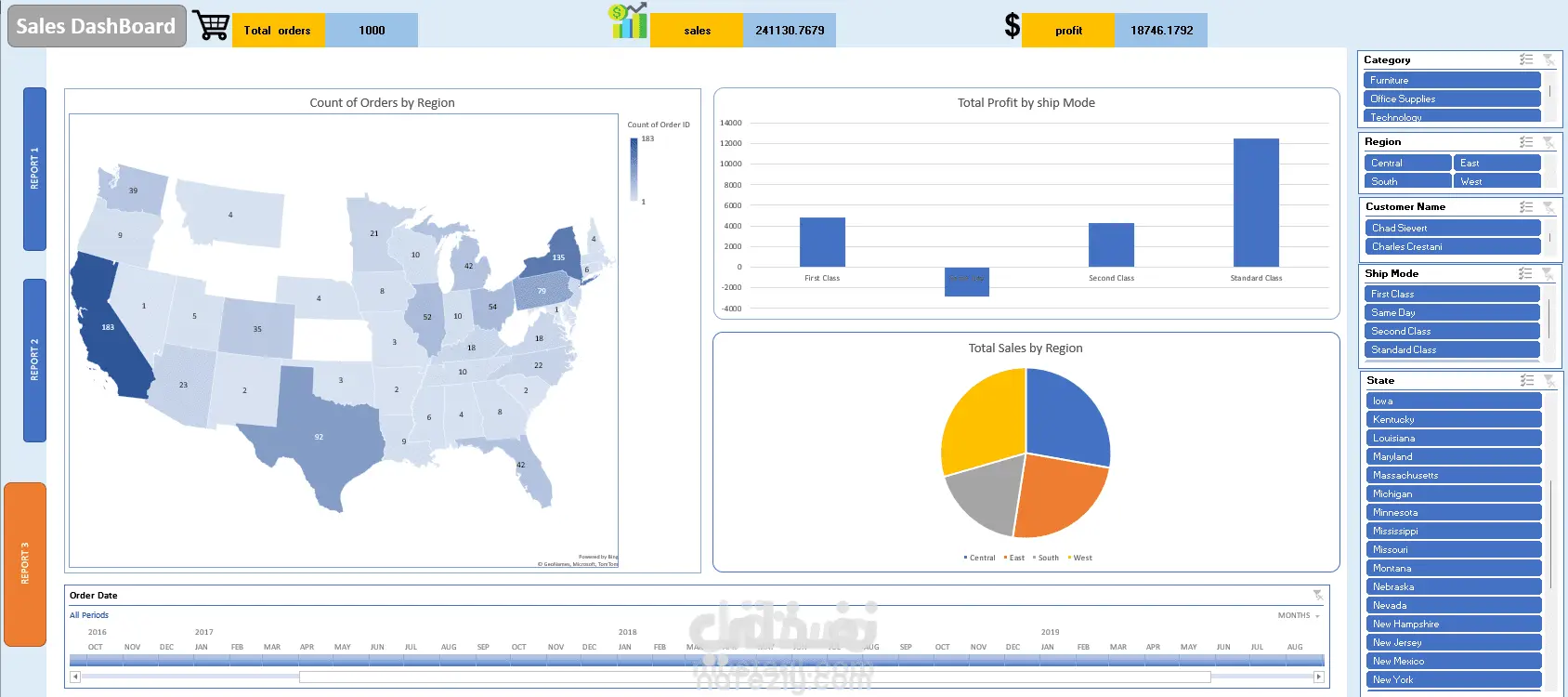This screenshot has height=697, width=1568.
Task: Select JAN 2018 on Order Date timeline
Action: [625, 658]
